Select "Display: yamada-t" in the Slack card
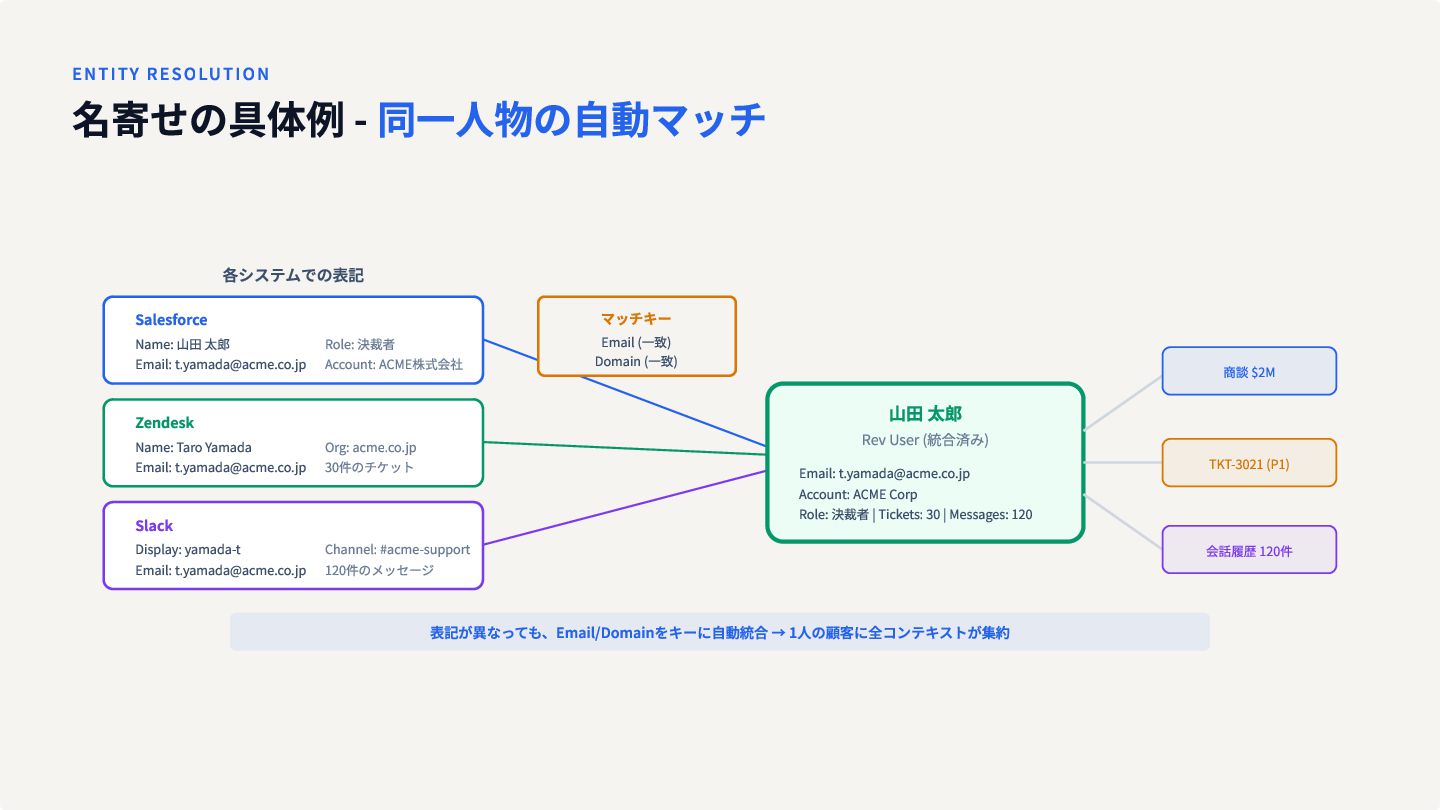The height and width of the screenshot is (810, 1440). pos(187,549)
